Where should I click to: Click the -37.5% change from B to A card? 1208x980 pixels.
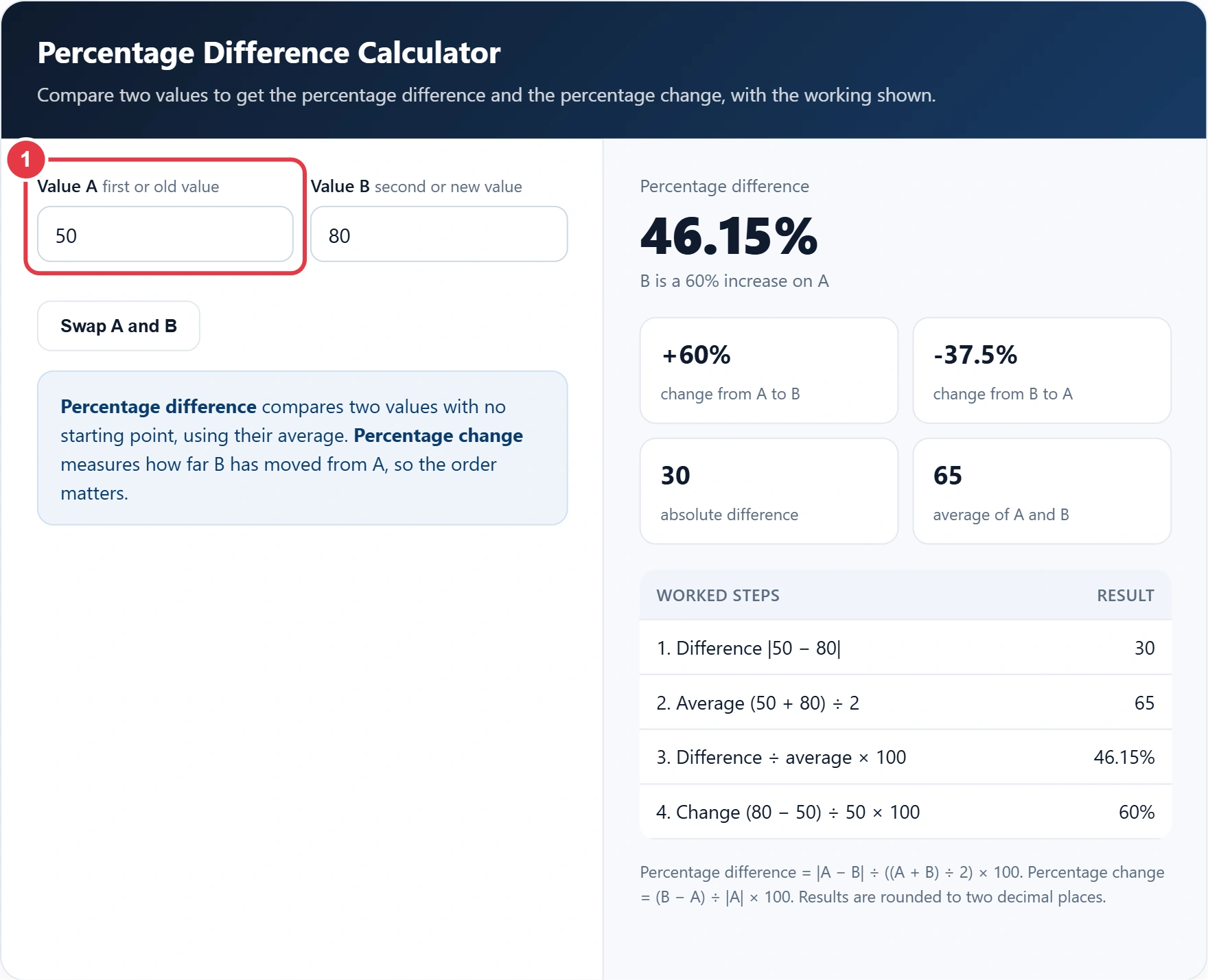[1042, 371]
